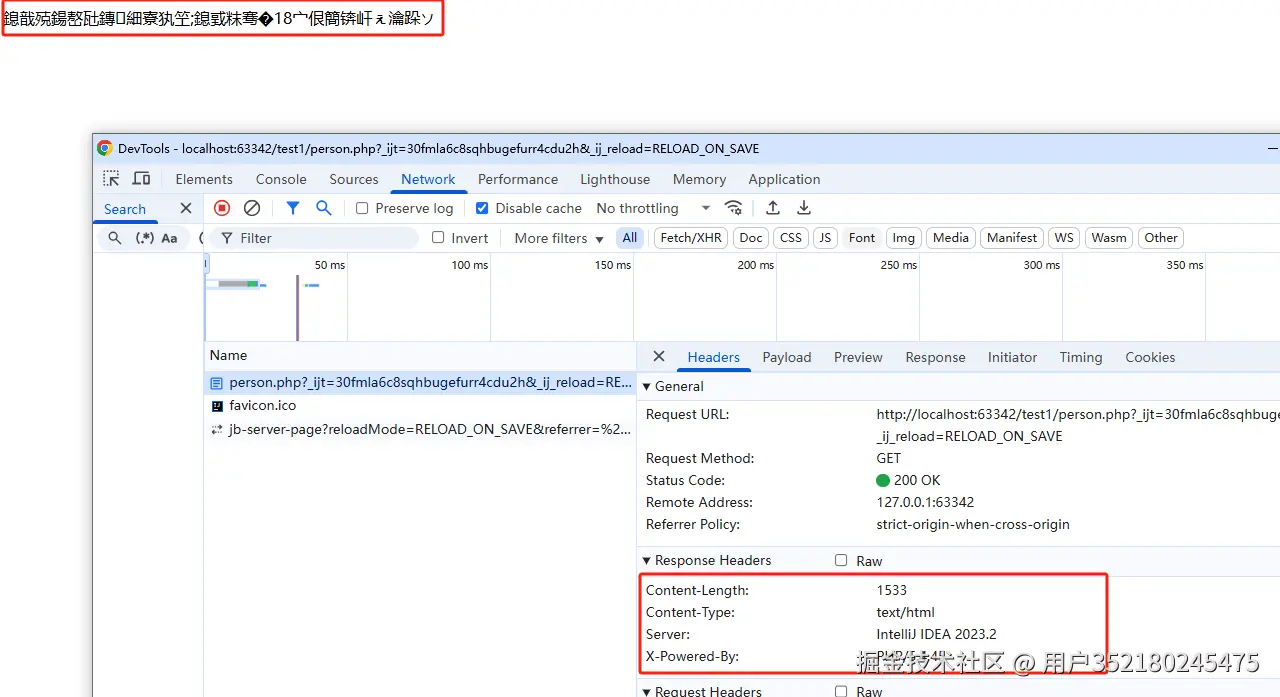The height and width of the screenshot is (697, 1280).
Task: Filter requests by Other type
Action: (1161, 238)
